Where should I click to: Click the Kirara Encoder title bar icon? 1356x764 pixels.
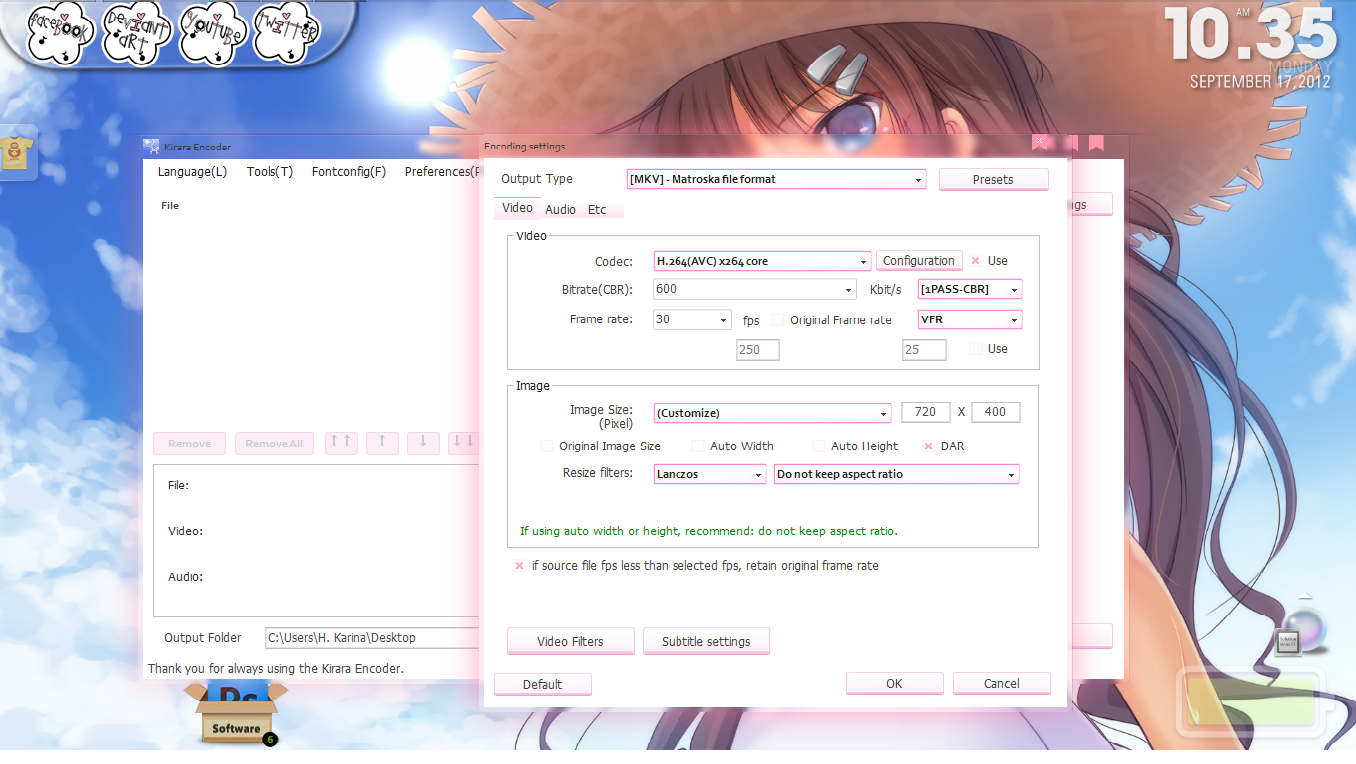(151, 146)
